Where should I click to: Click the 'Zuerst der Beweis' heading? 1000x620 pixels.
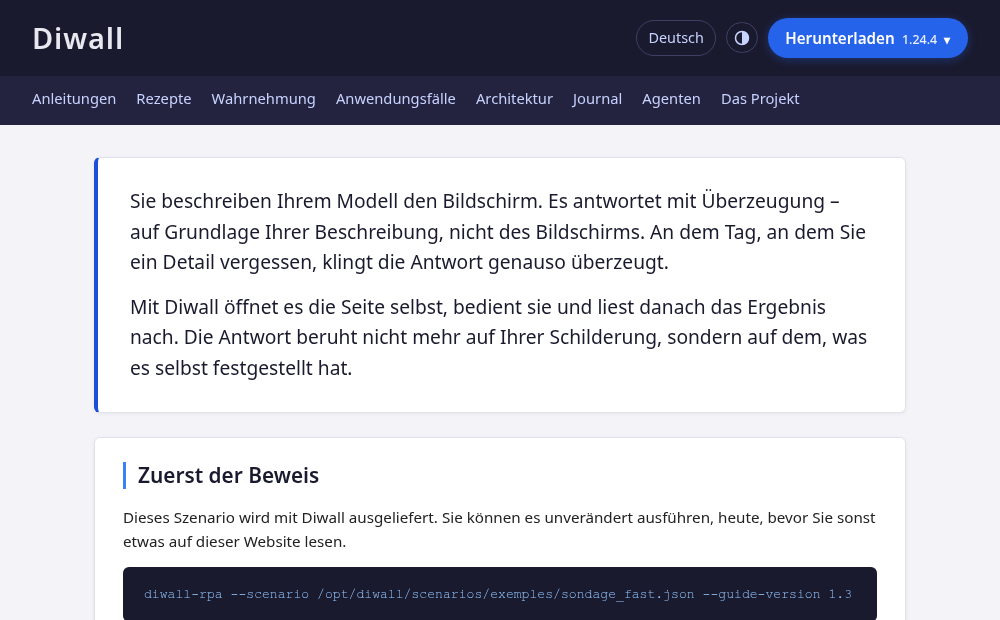228,475
